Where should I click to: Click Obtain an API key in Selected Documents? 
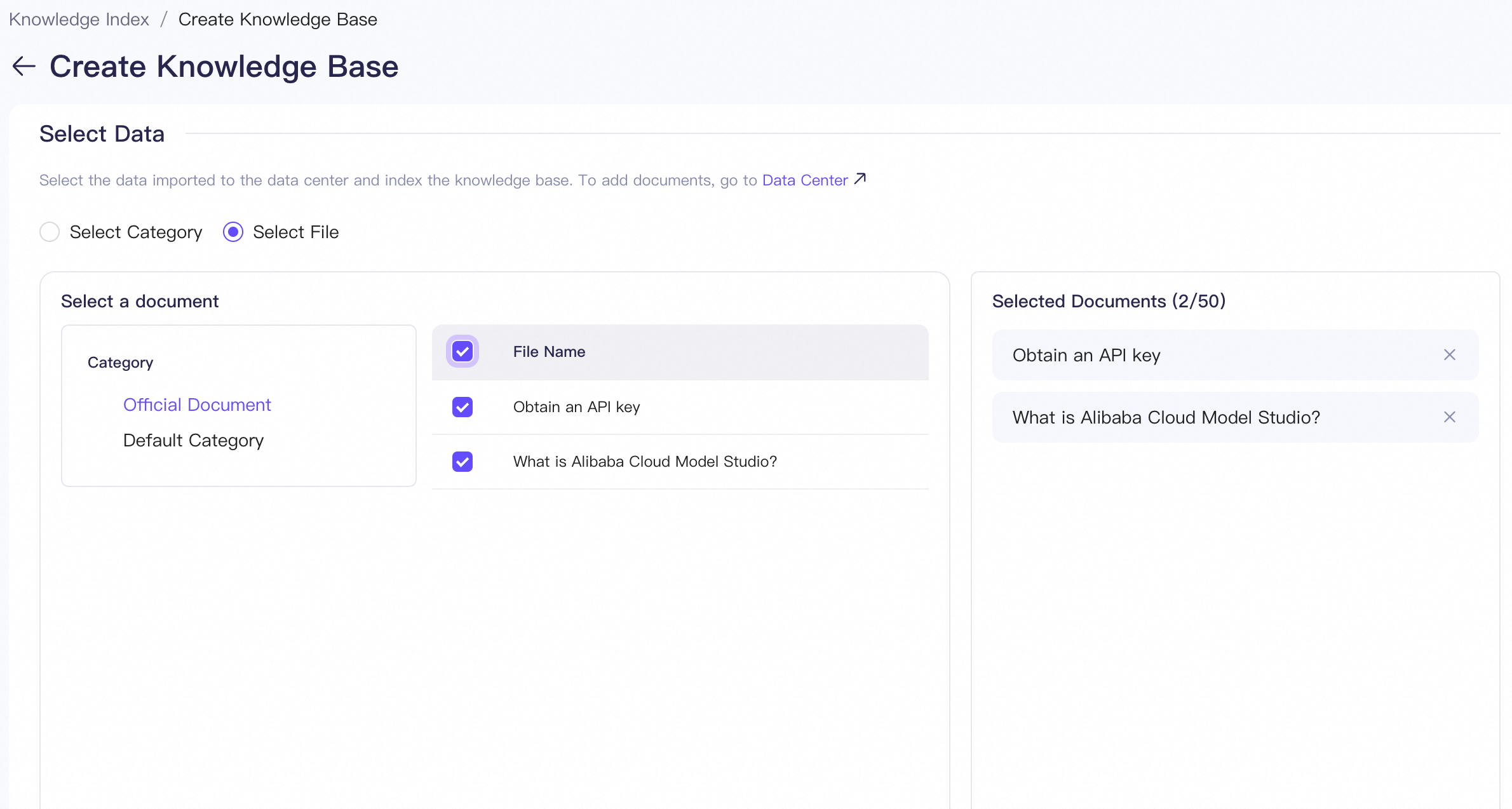(x=1086, y=355)
